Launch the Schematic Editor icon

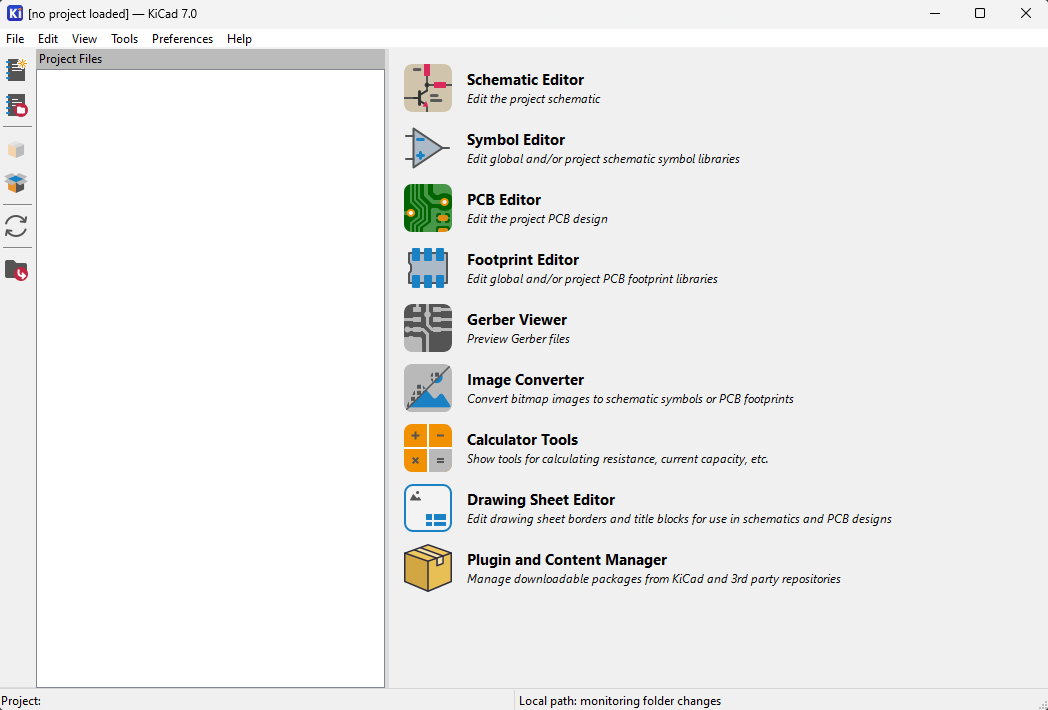click(x=428, y=88)
